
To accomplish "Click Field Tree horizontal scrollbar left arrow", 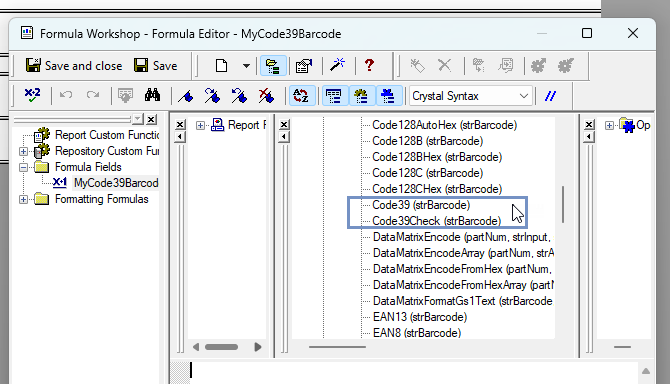I will (x=196, y=347).
